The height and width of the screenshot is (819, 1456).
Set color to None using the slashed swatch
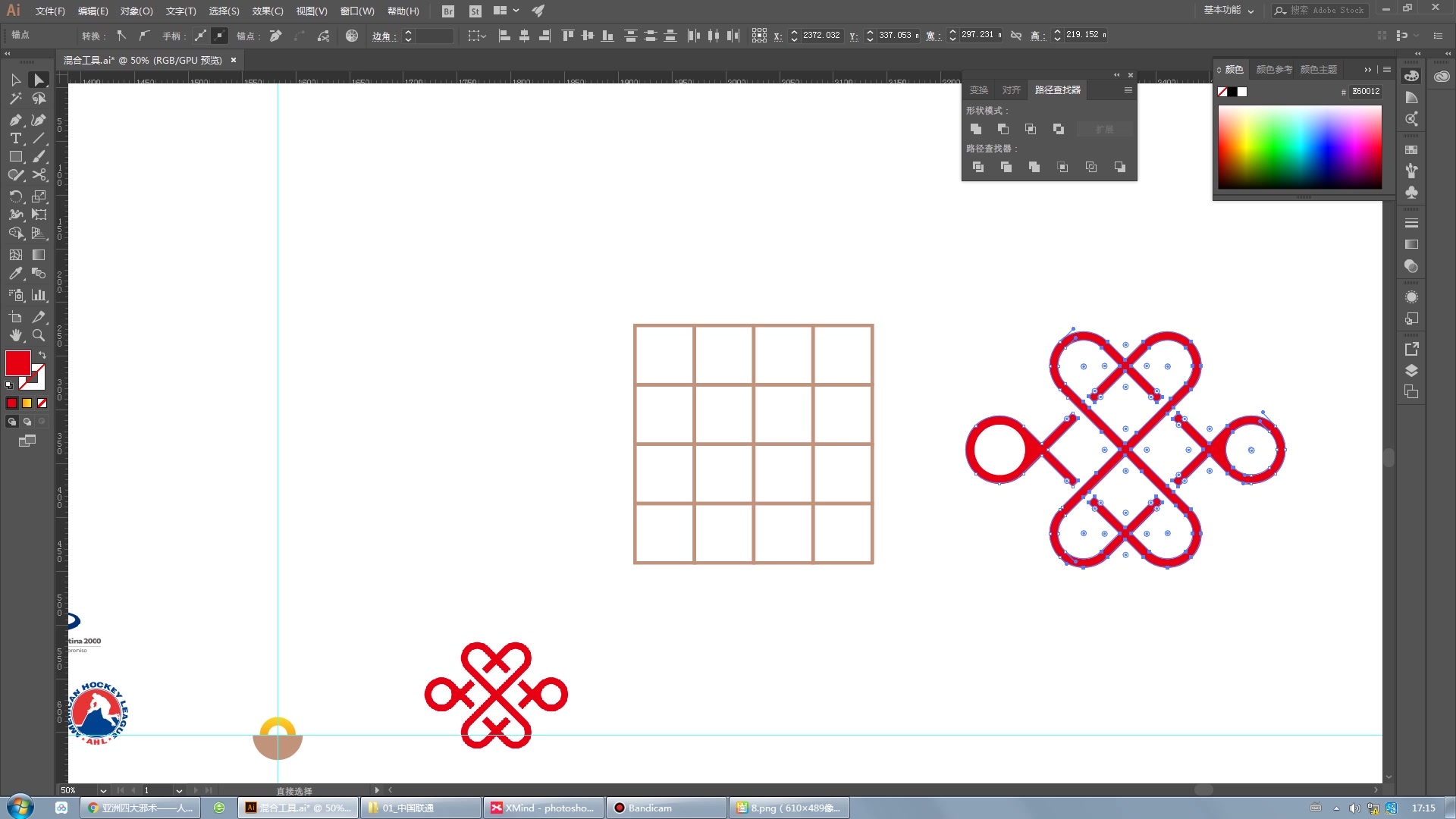(42, 403)
